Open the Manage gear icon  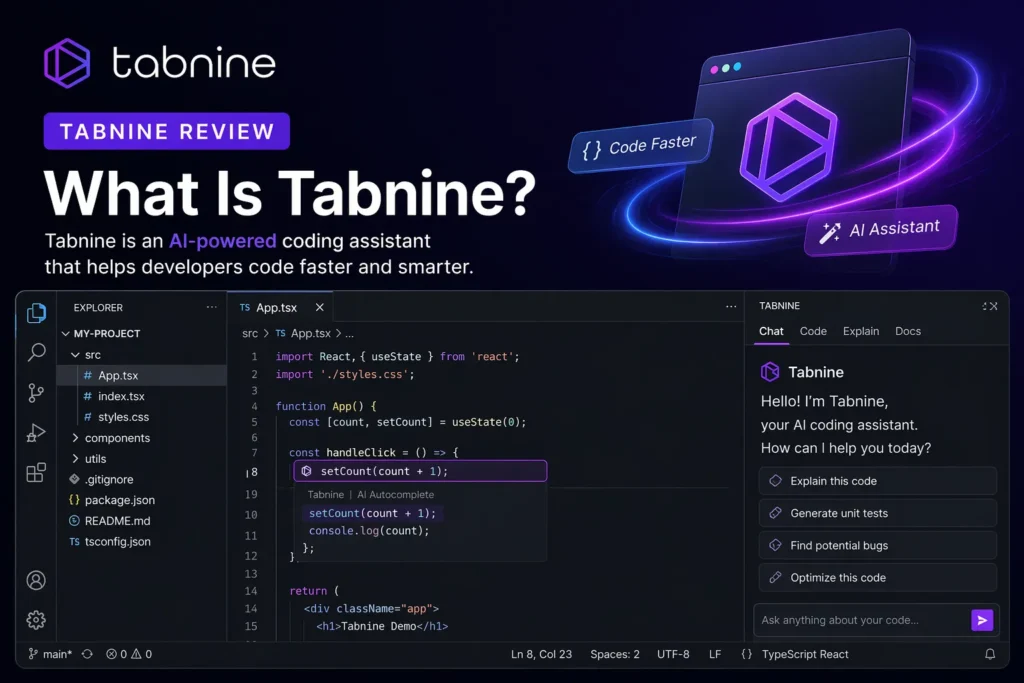36,620
